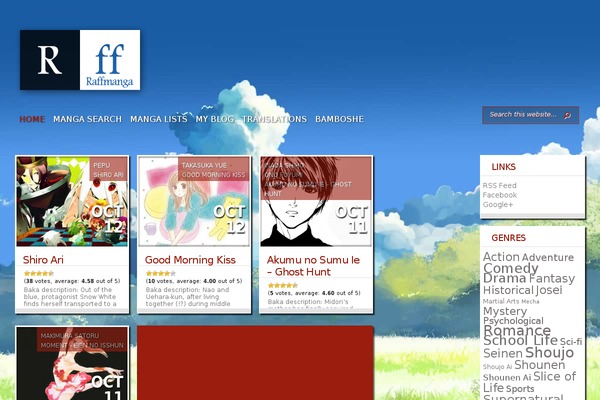Select the Mystery genre tag

coord(505,312)
